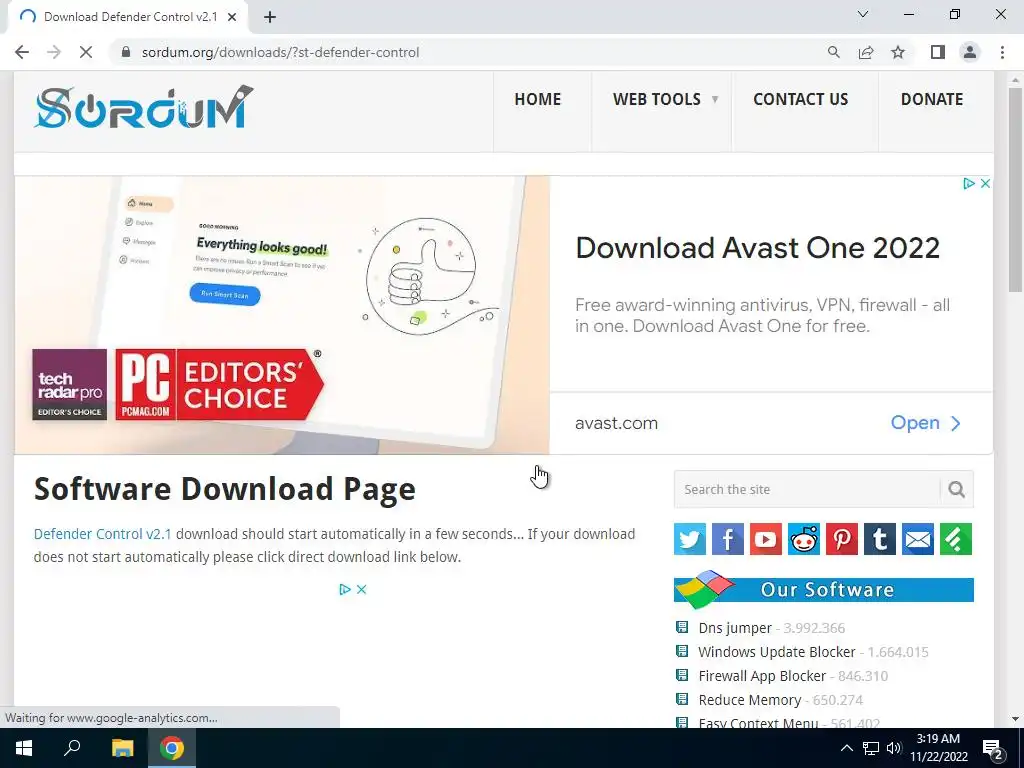Viewport: 1024px width, 768px height.
Task: Open File Explorer from taskbar
Action: click(122, 748)
